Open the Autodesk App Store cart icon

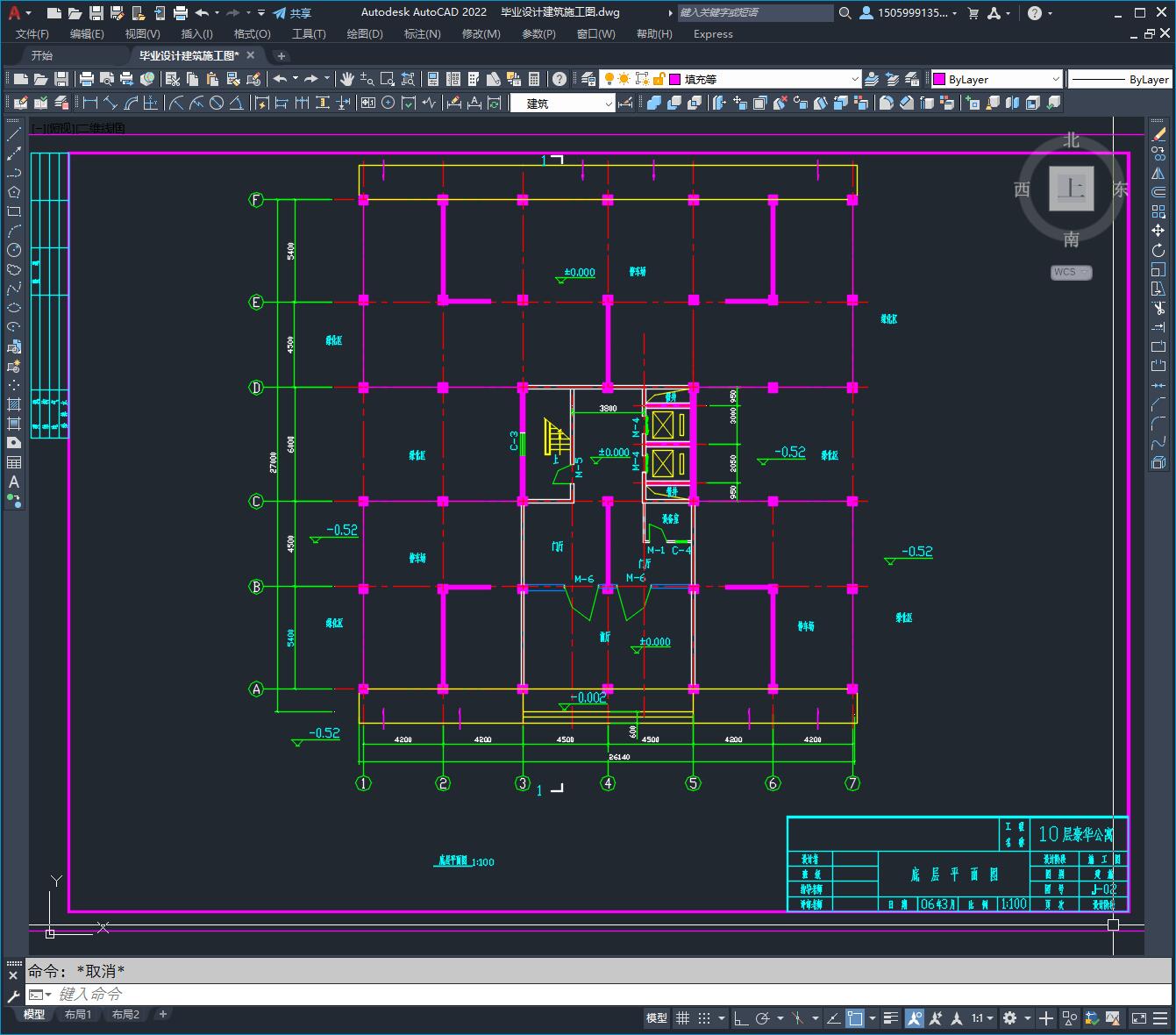coord(973,12)
